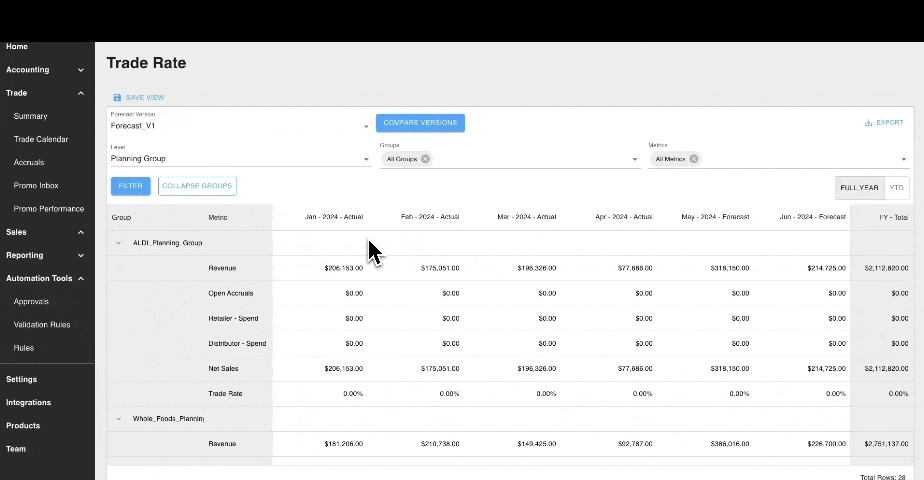
Task: Click the Jan - 2024 - Actual column header
Action: coord(334,217)
